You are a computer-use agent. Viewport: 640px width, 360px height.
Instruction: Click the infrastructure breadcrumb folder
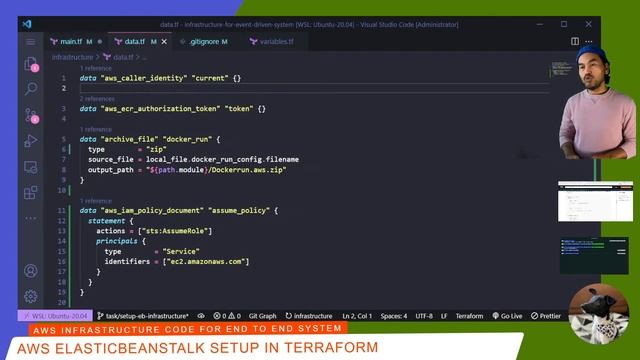(72, 58)
